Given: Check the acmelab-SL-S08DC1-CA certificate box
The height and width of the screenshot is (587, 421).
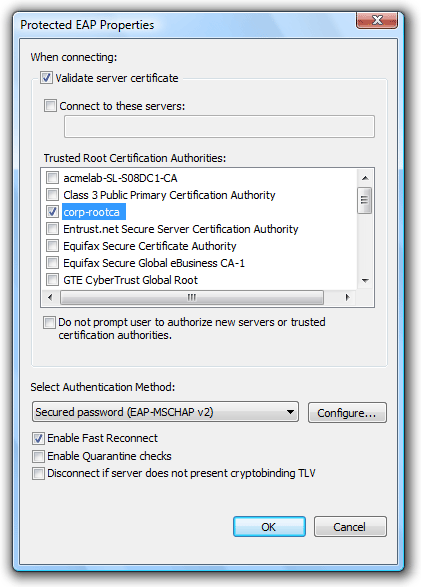Looking at the screenshot, I should click(x=52, y=177).
